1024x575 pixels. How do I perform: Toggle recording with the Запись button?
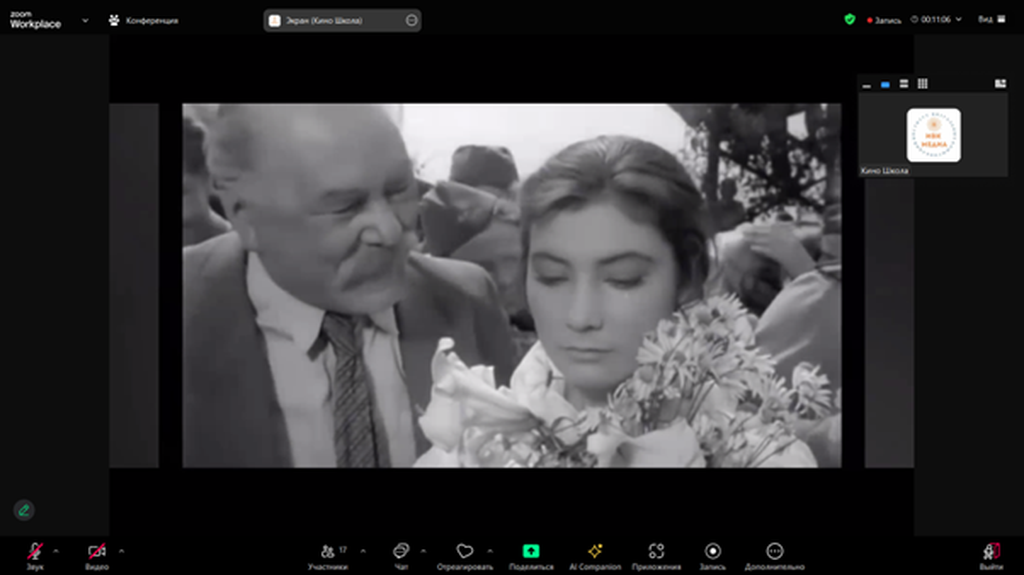click(x=713, y=552)
